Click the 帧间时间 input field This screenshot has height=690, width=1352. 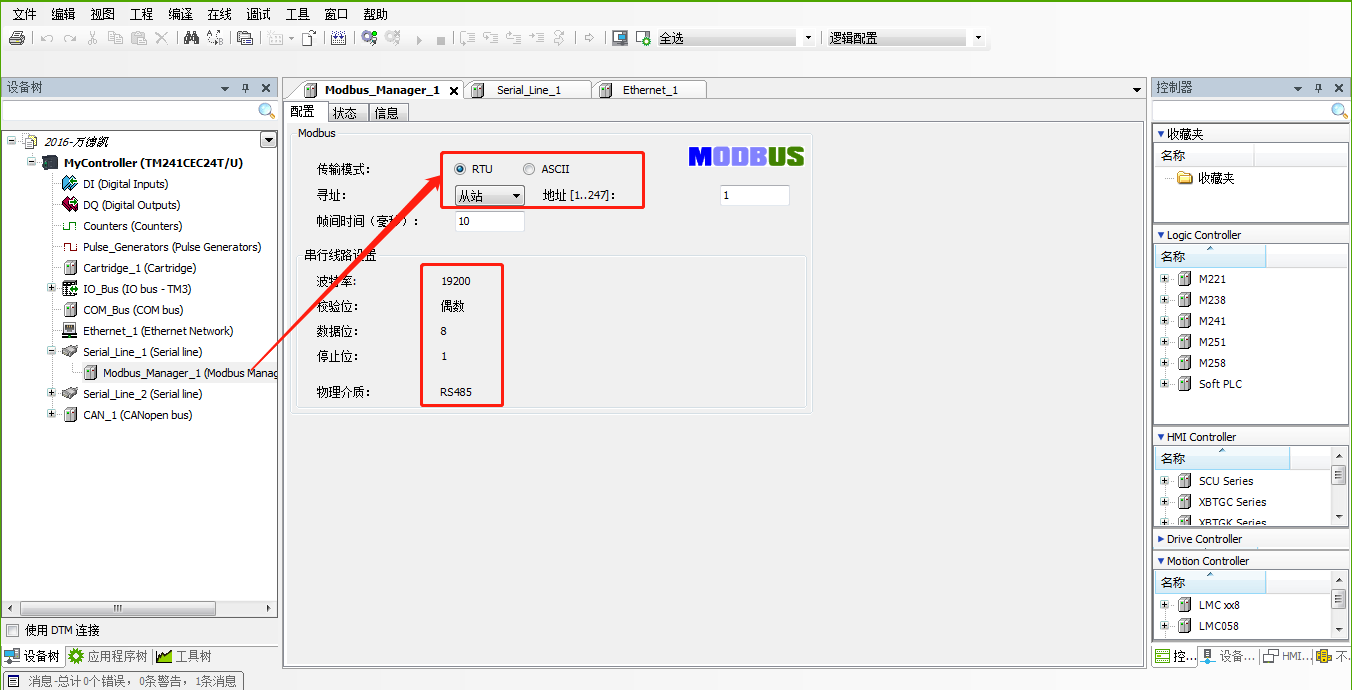pos(489,222)
